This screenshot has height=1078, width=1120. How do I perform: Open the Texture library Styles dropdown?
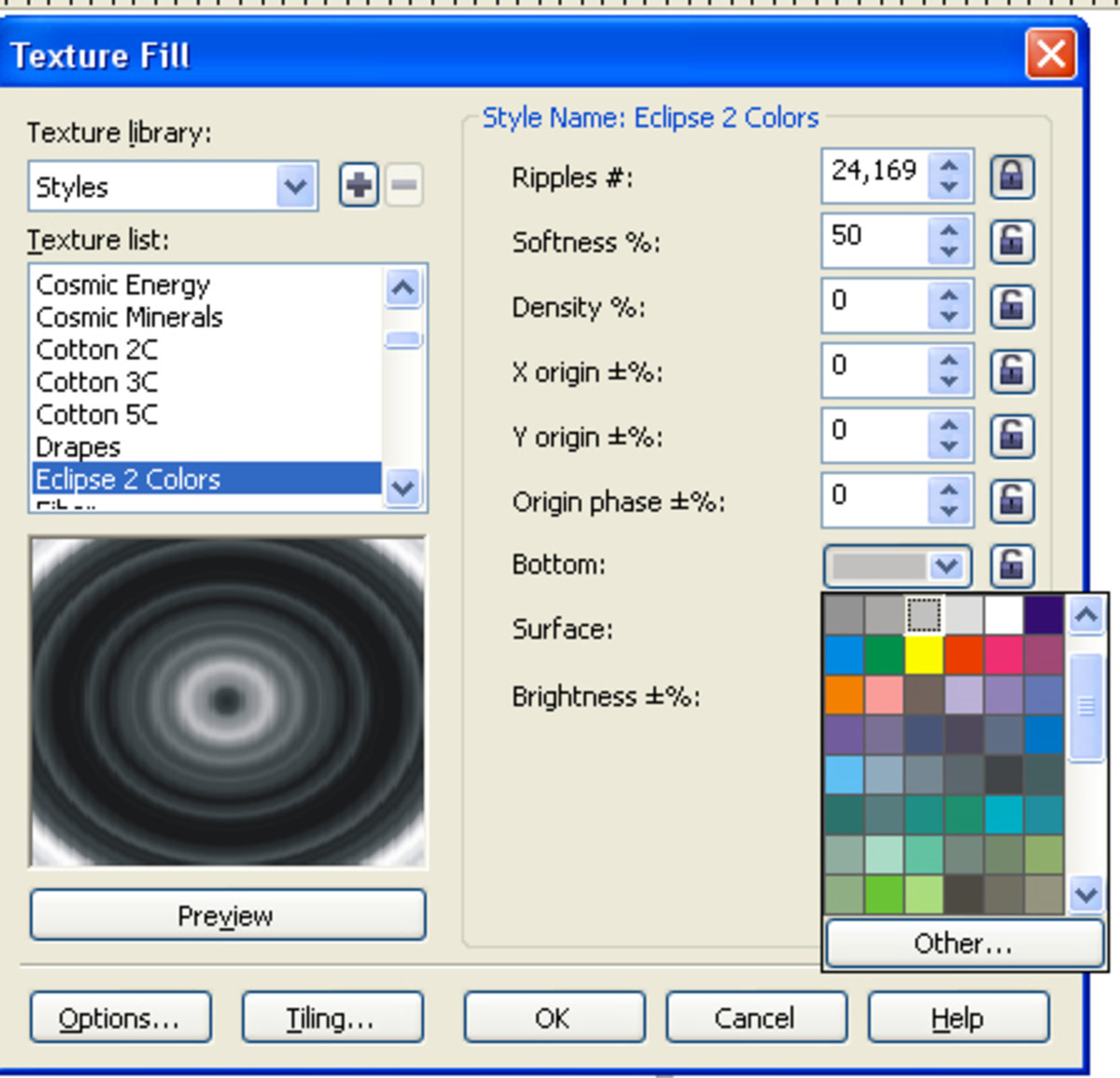pyautogui.click(x=296, y=187)
